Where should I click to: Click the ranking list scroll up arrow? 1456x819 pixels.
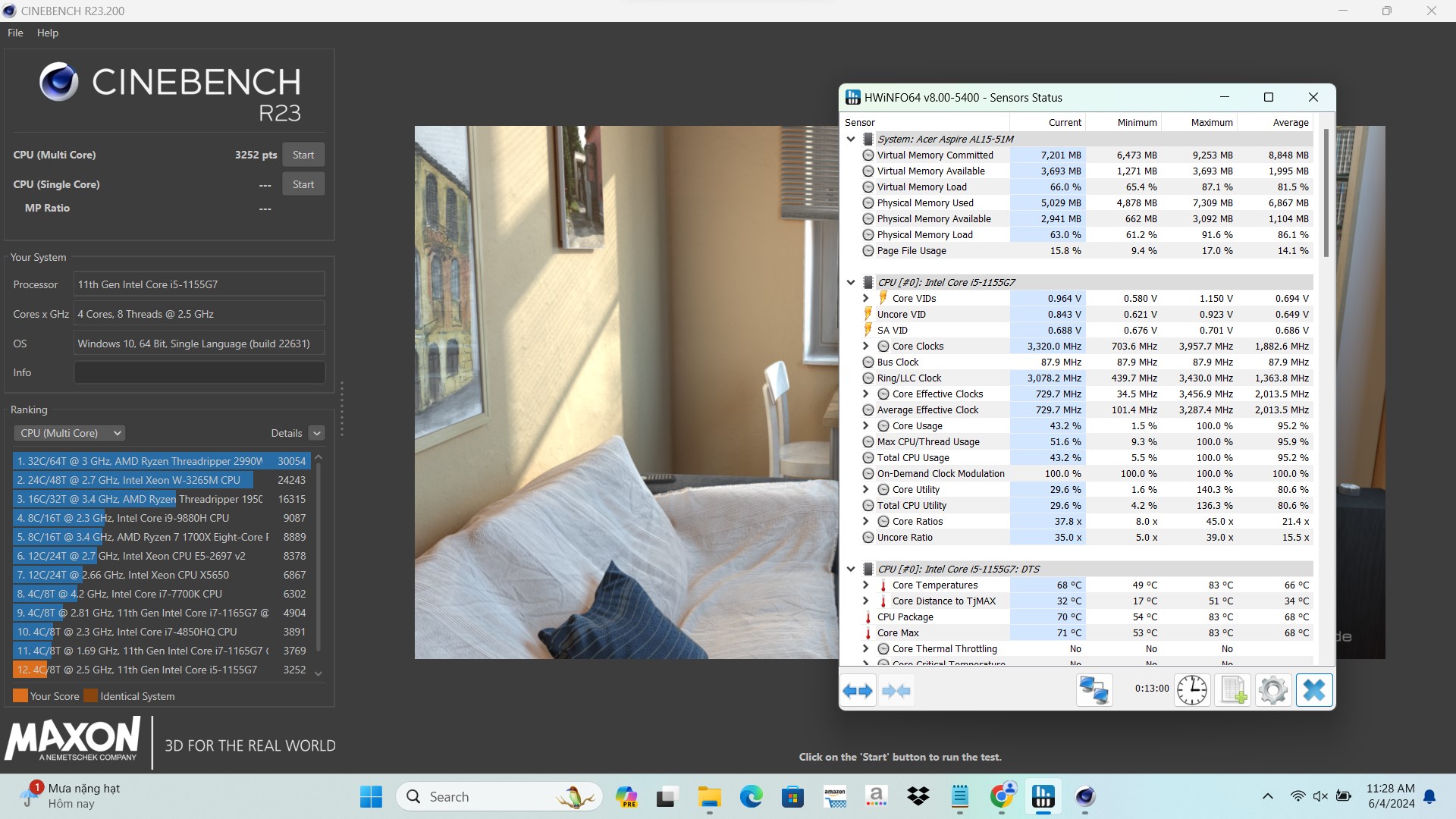pos(318,457)
